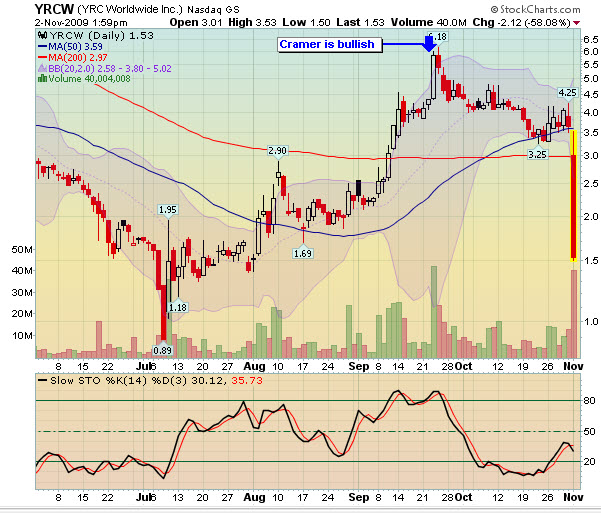Screen dimensions: 601x513
Task: Click the Nasdaq GS exchange label
Action: [x=213, y=10]
